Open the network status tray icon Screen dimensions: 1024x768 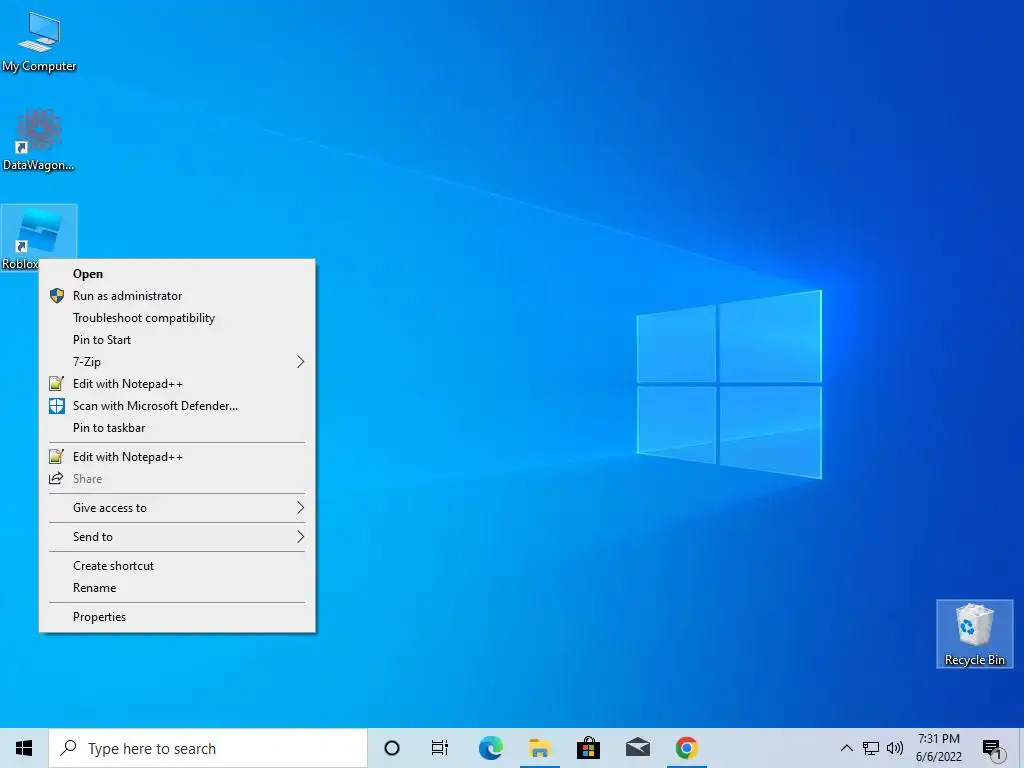coord(871,748)
